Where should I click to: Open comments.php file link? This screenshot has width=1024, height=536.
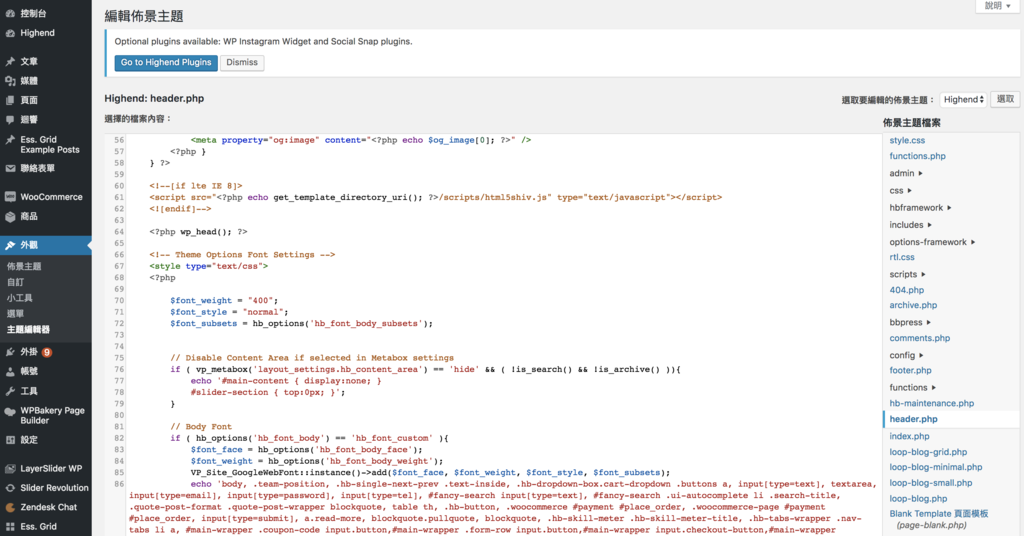pos(920,338)
